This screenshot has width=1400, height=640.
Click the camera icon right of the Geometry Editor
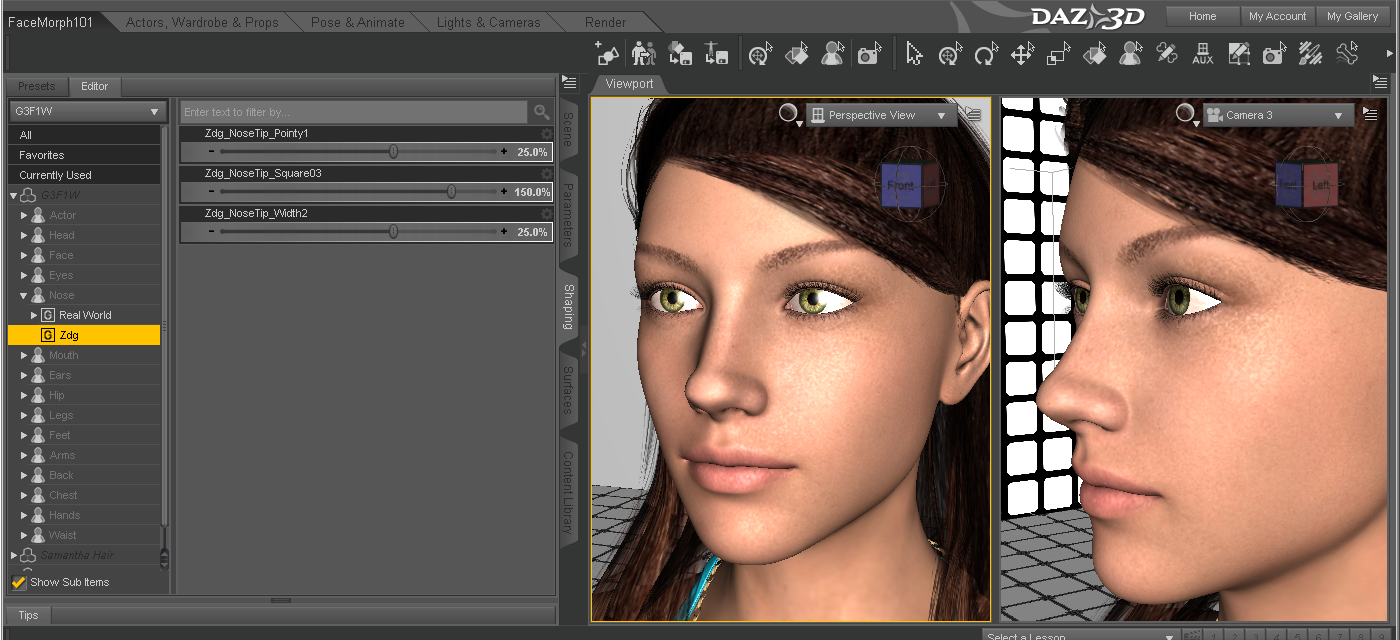(x=1274, y=53)
